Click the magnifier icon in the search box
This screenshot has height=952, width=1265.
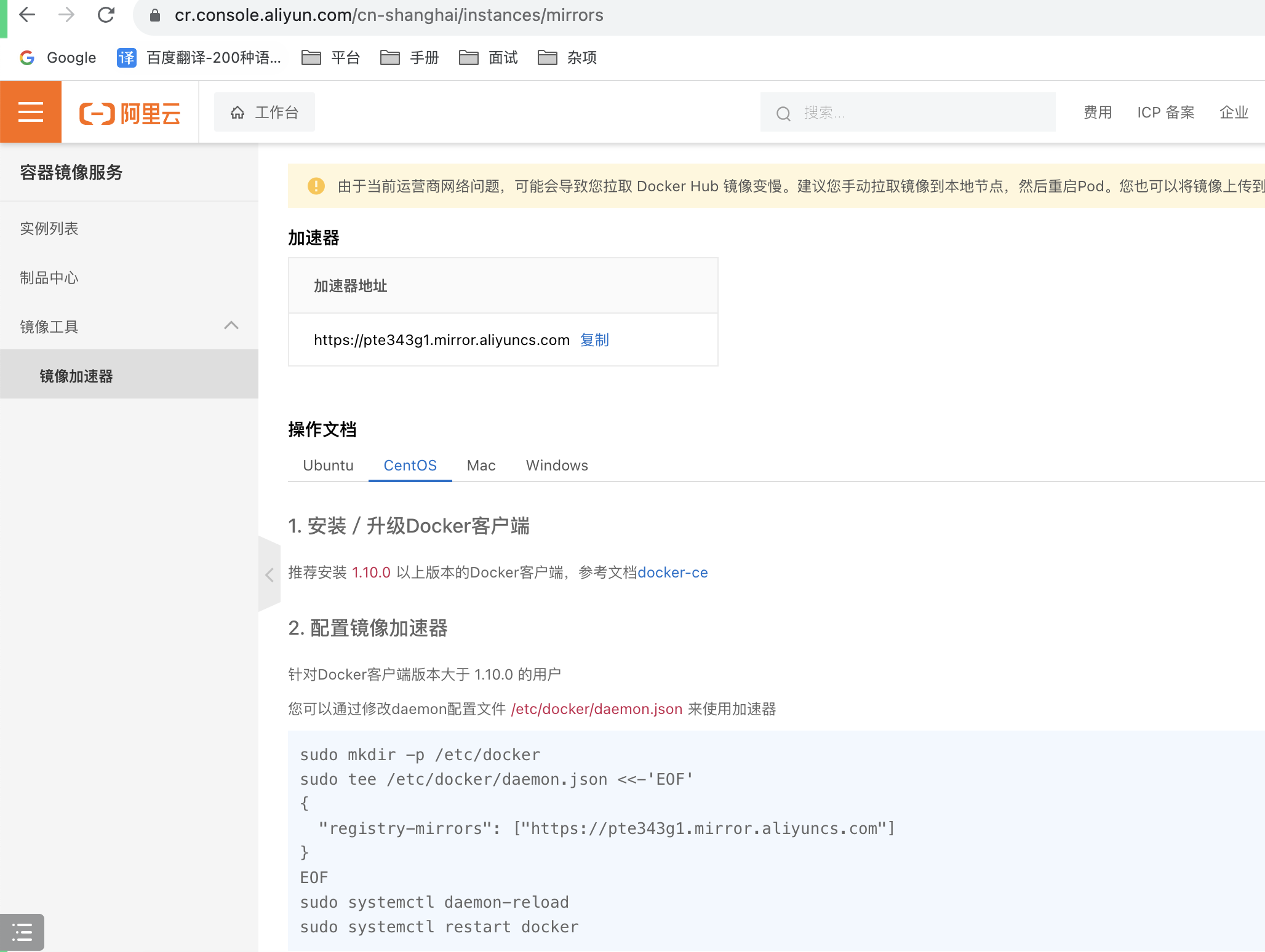[783, 113]
